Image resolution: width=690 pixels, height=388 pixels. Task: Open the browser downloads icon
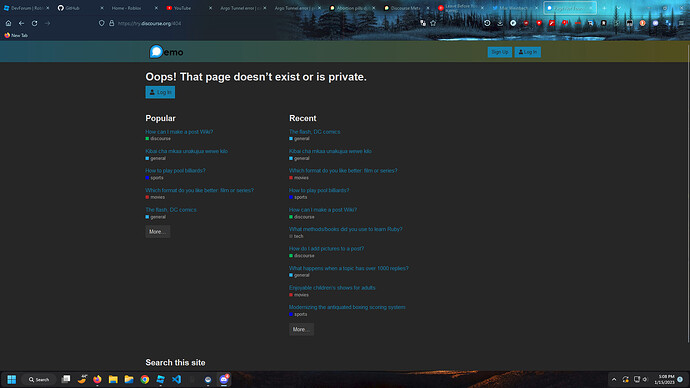pyautogui.click(x=500, y=23)
